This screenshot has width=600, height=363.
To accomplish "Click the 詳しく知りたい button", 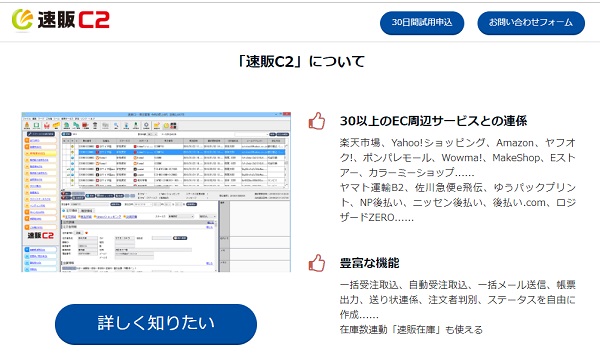I will point(156,324).
